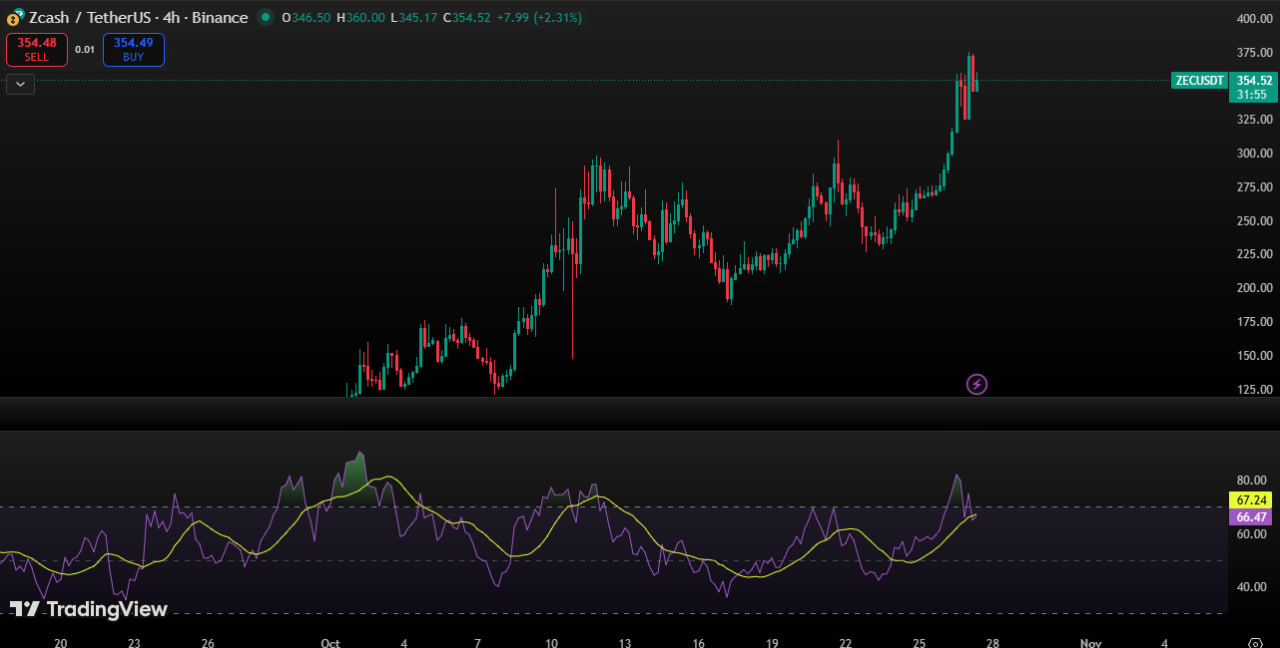This screenshot has width=1280, height=648.
Task: Click the purple 66.47 RSI value label
Action: 1252,517
